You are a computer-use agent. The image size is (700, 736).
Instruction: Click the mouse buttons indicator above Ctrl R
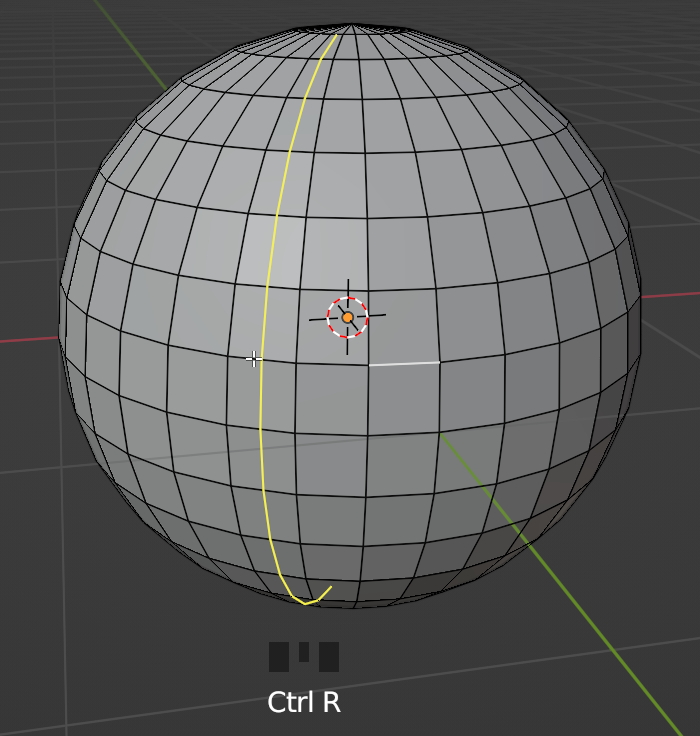tap(304, 657)
